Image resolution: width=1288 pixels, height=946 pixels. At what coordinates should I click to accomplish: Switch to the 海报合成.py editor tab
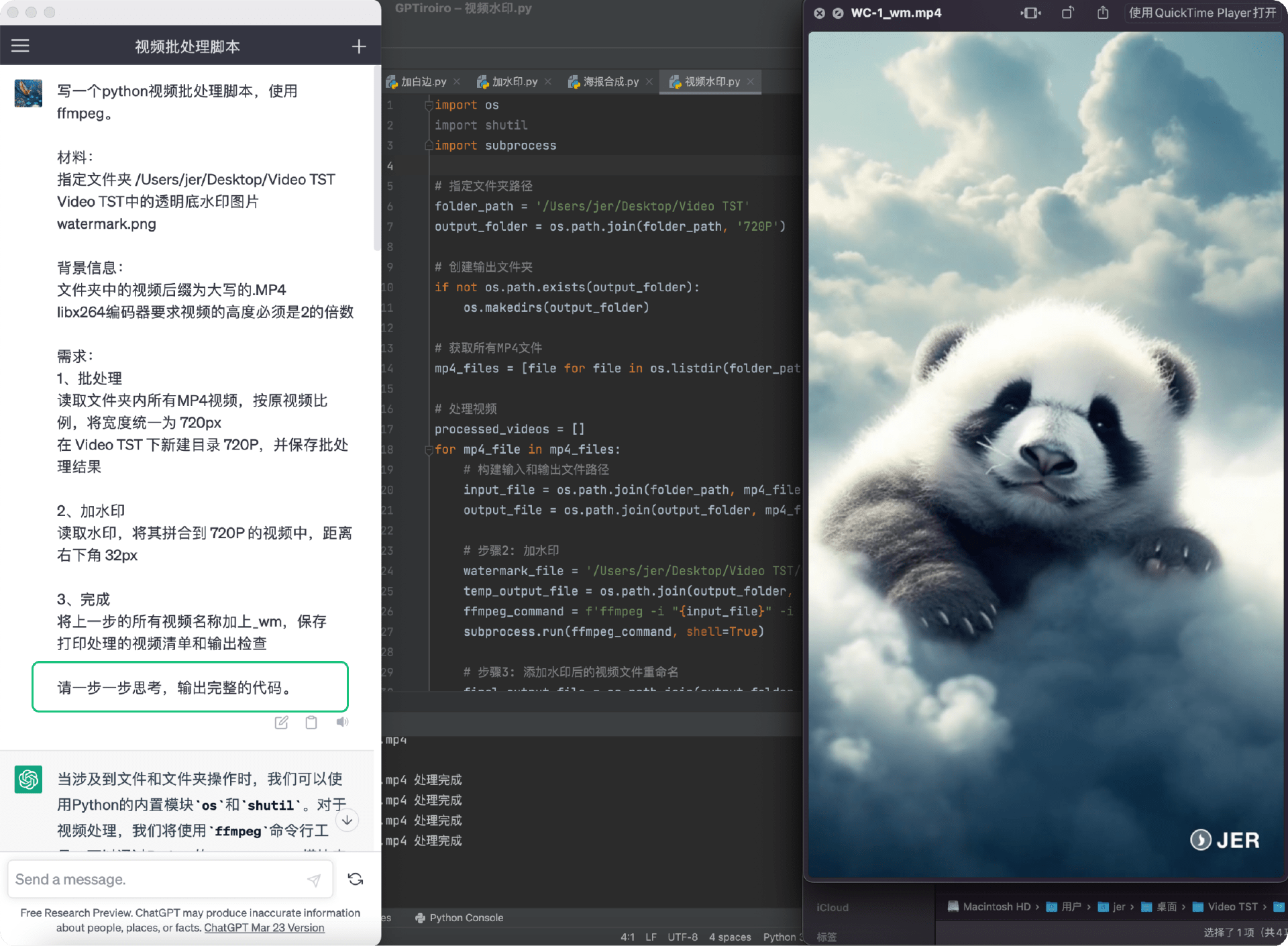point(610,81)
